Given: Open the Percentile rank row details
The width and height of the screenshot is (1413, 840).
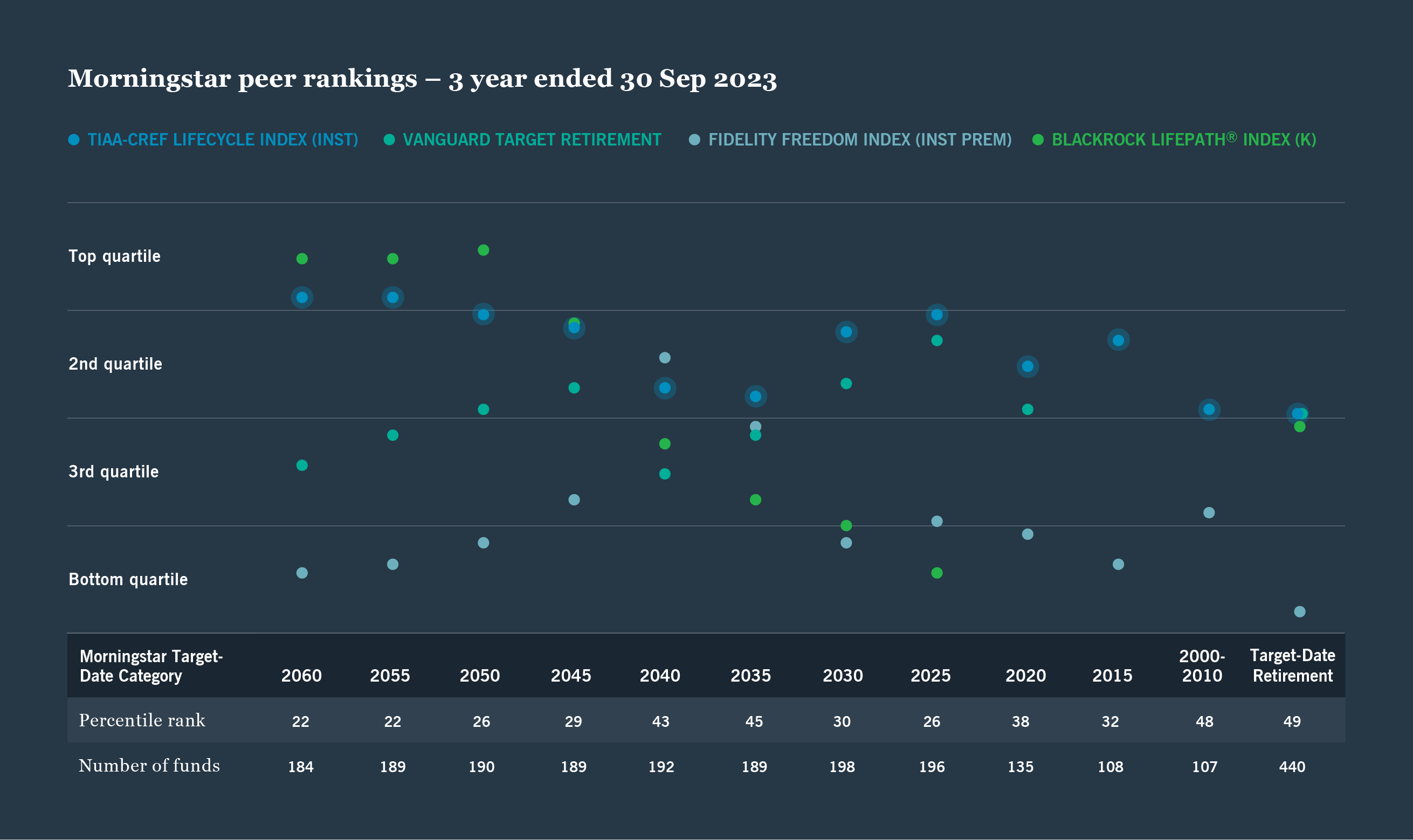Looking at the screenshot, I should point(143,720).
